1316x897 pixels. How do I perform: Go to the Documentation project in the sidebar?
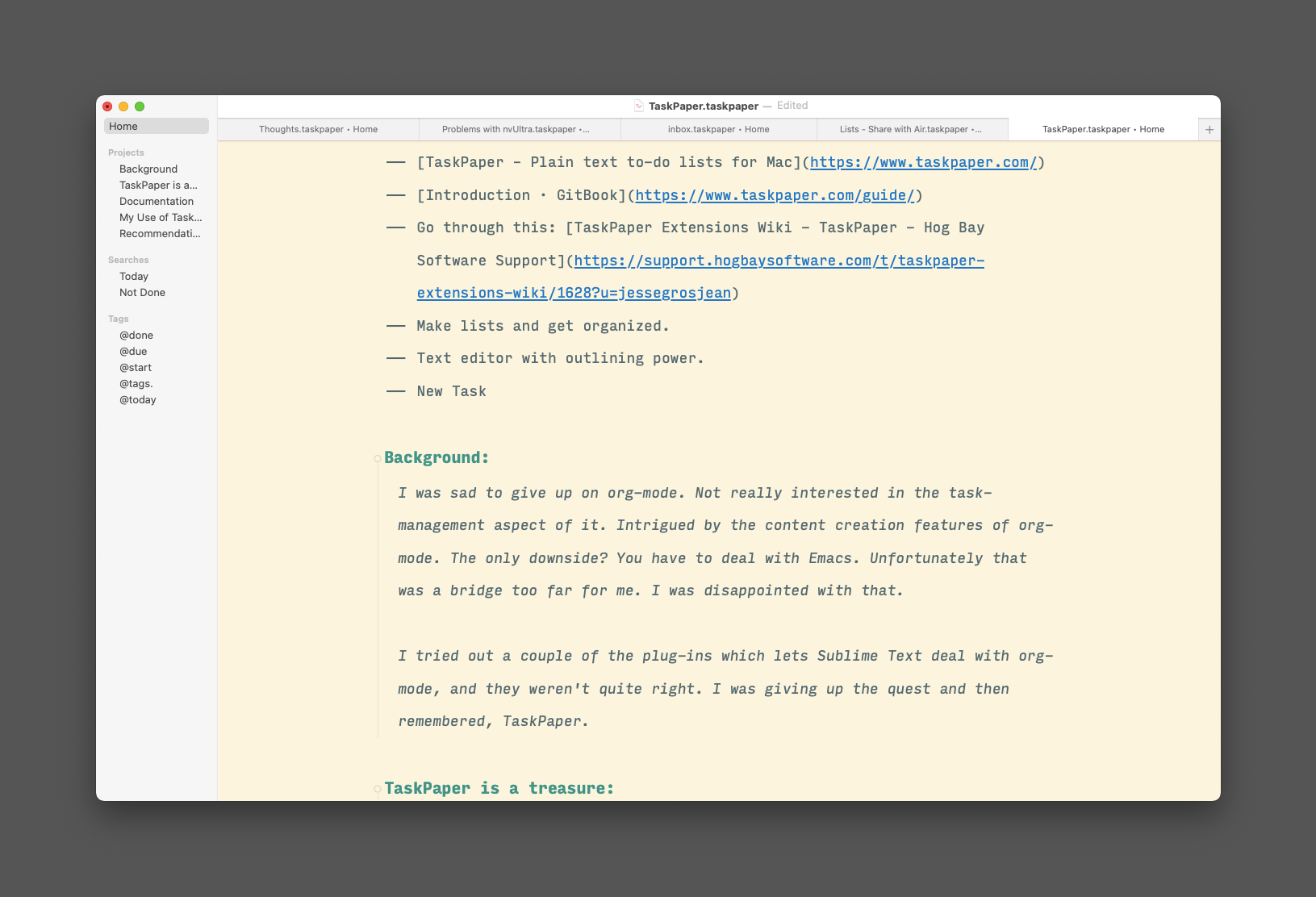157,201
